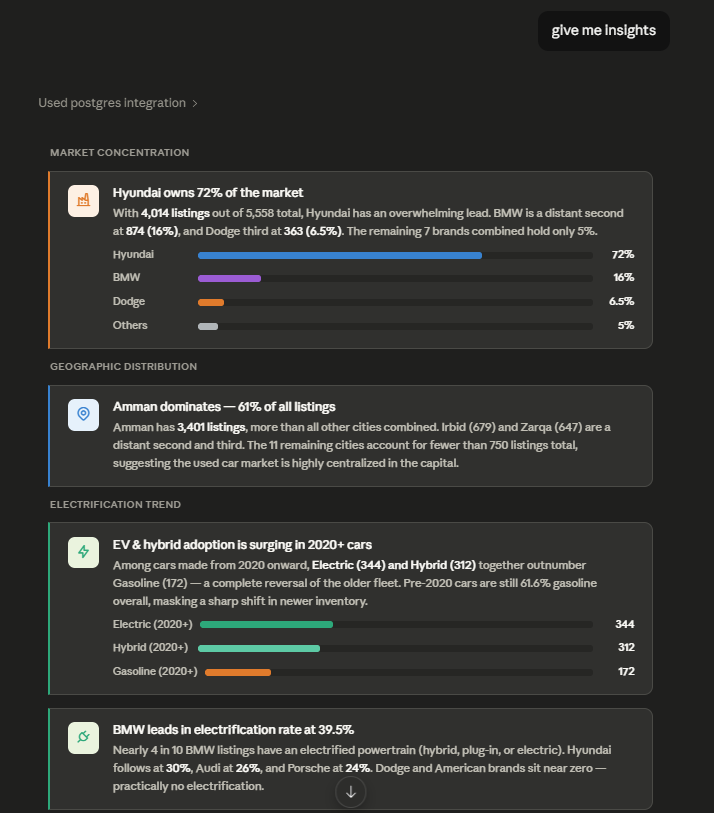The height and width of the screenshot is (813, 714).
Task: Click the green lightning bolt icon
Action: 83,552
